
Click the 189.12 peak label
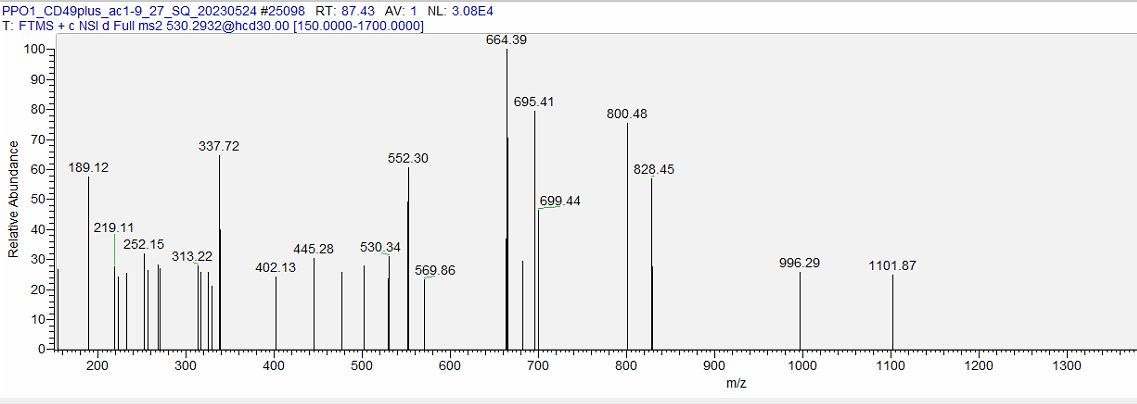click(x=89, y=167)
